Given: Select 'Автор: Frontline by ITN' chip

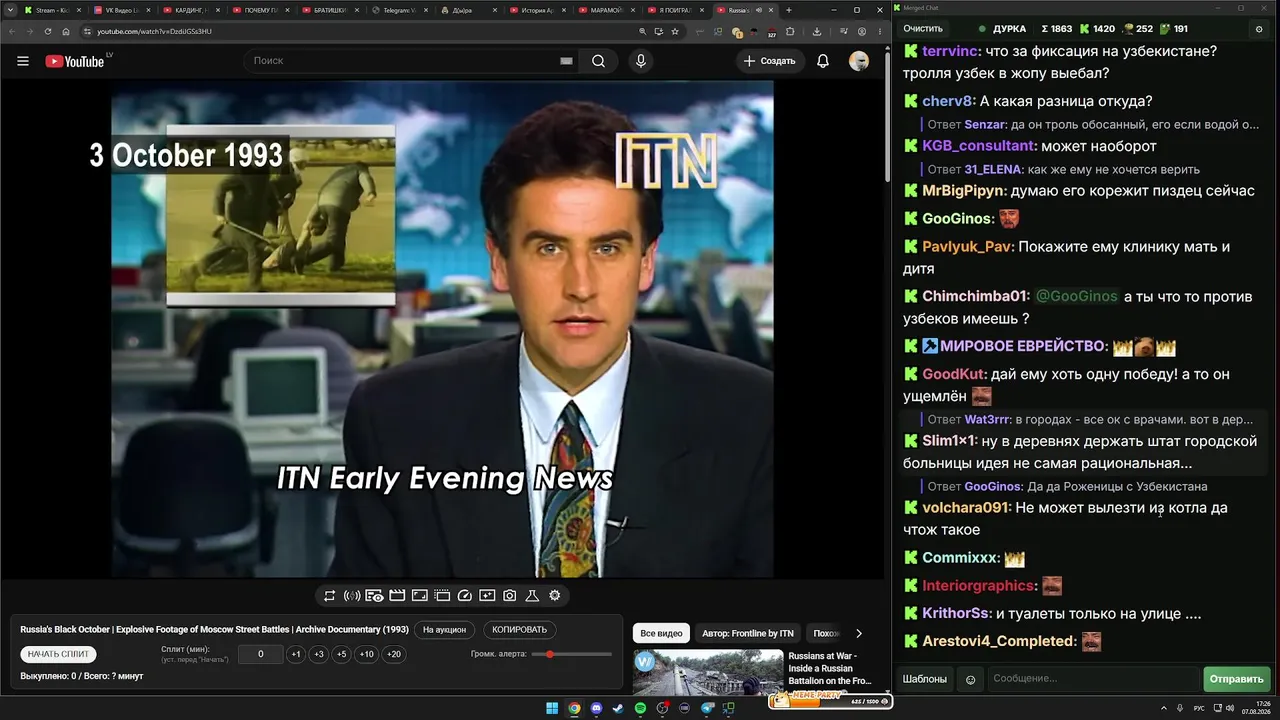Looking at the screenshot, I should pyautogui.click(x=748, y=633).
